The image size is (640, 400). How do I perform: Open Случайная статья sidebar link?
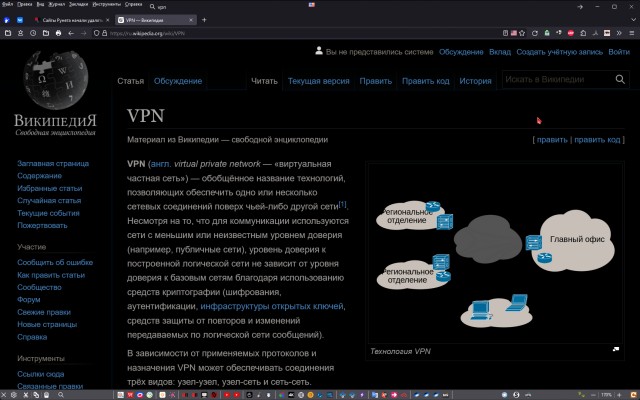[49, 200]
